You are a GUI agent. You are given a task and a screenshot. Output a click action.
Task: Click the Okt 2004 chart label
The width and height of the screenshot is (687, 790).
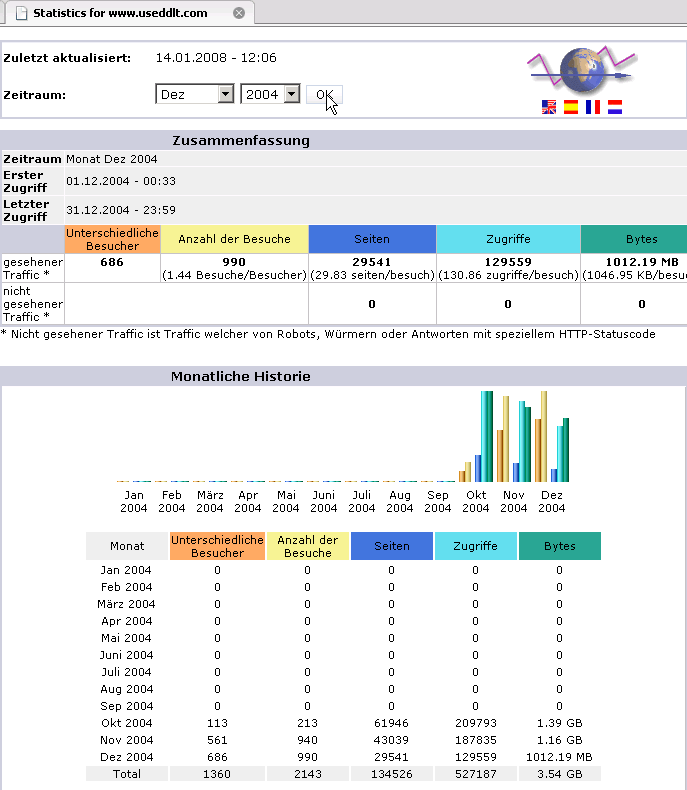click(x=476, y=501)
